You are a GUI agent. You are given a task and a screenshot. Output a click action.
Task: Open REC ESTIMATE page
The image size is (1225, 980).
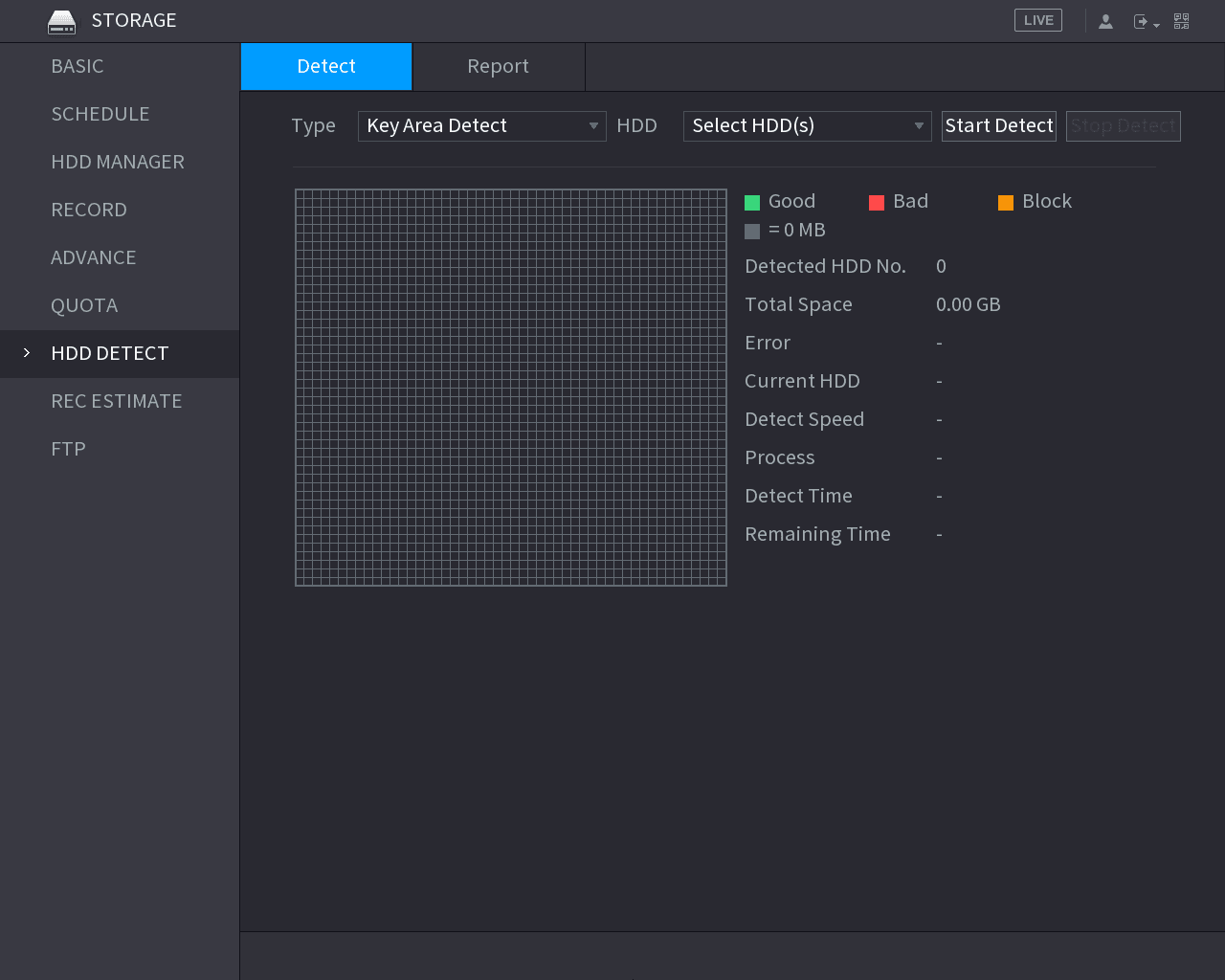coord(120,401)
